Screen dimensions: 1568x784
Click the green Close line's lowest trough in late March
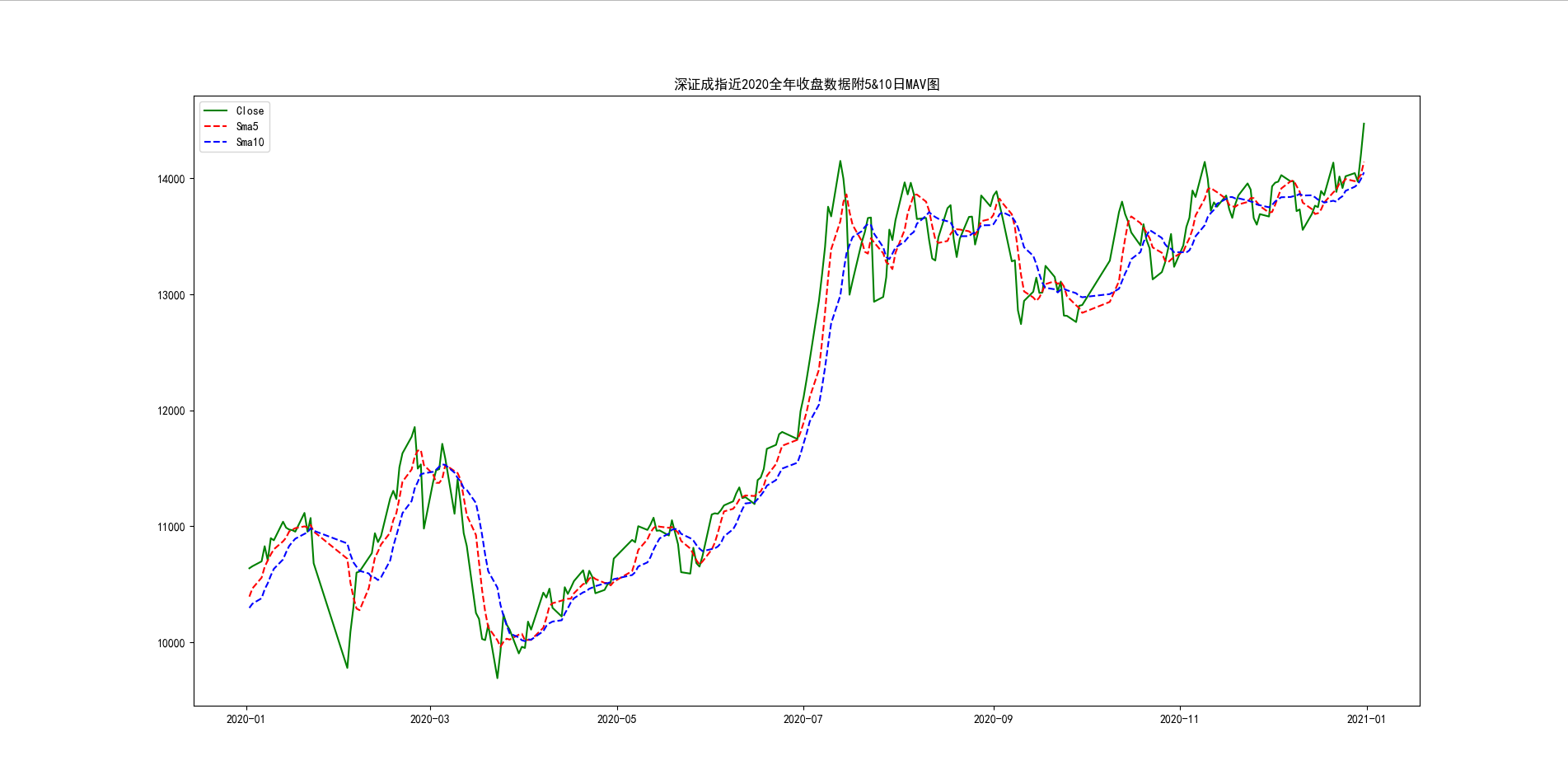pyautogui.click(x=497, y=678)
